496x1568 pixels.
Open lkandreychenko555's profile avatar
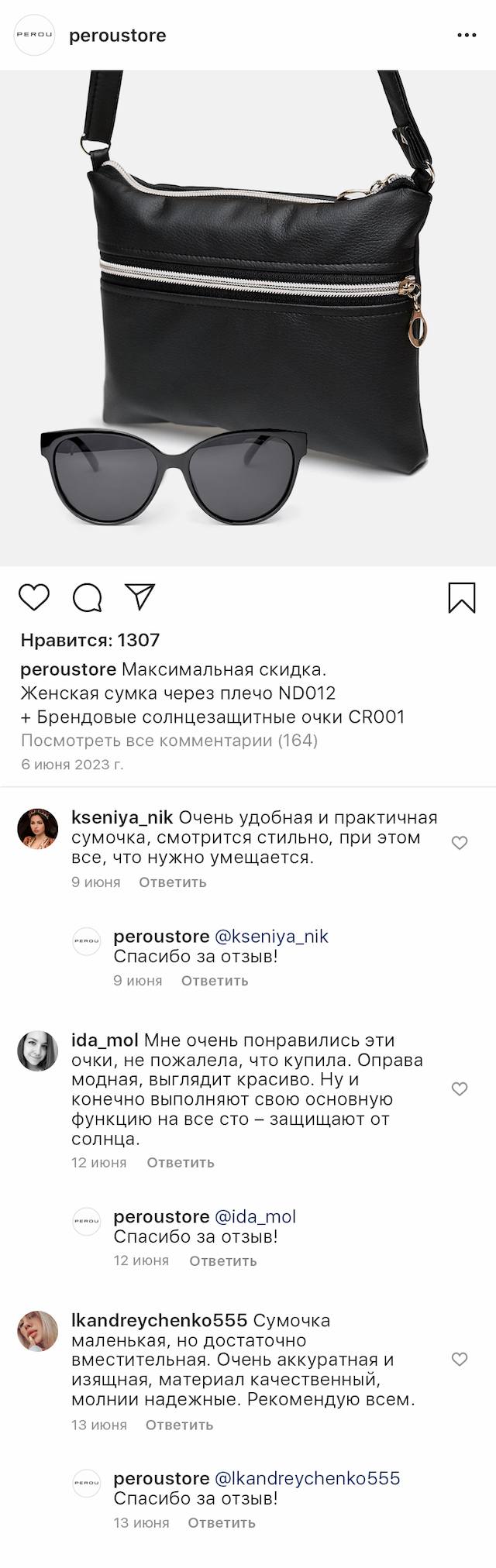37,1331
